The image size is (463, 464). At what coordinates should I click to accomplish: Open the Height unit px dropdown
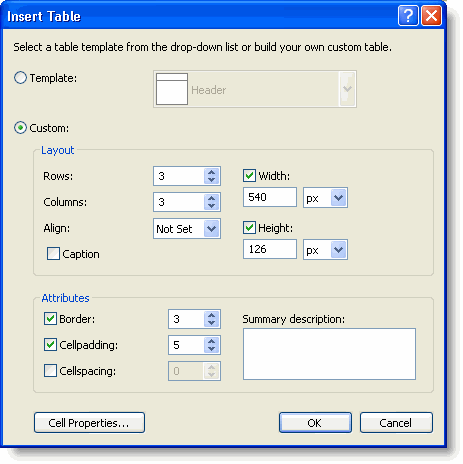click(x=325, y=250)
